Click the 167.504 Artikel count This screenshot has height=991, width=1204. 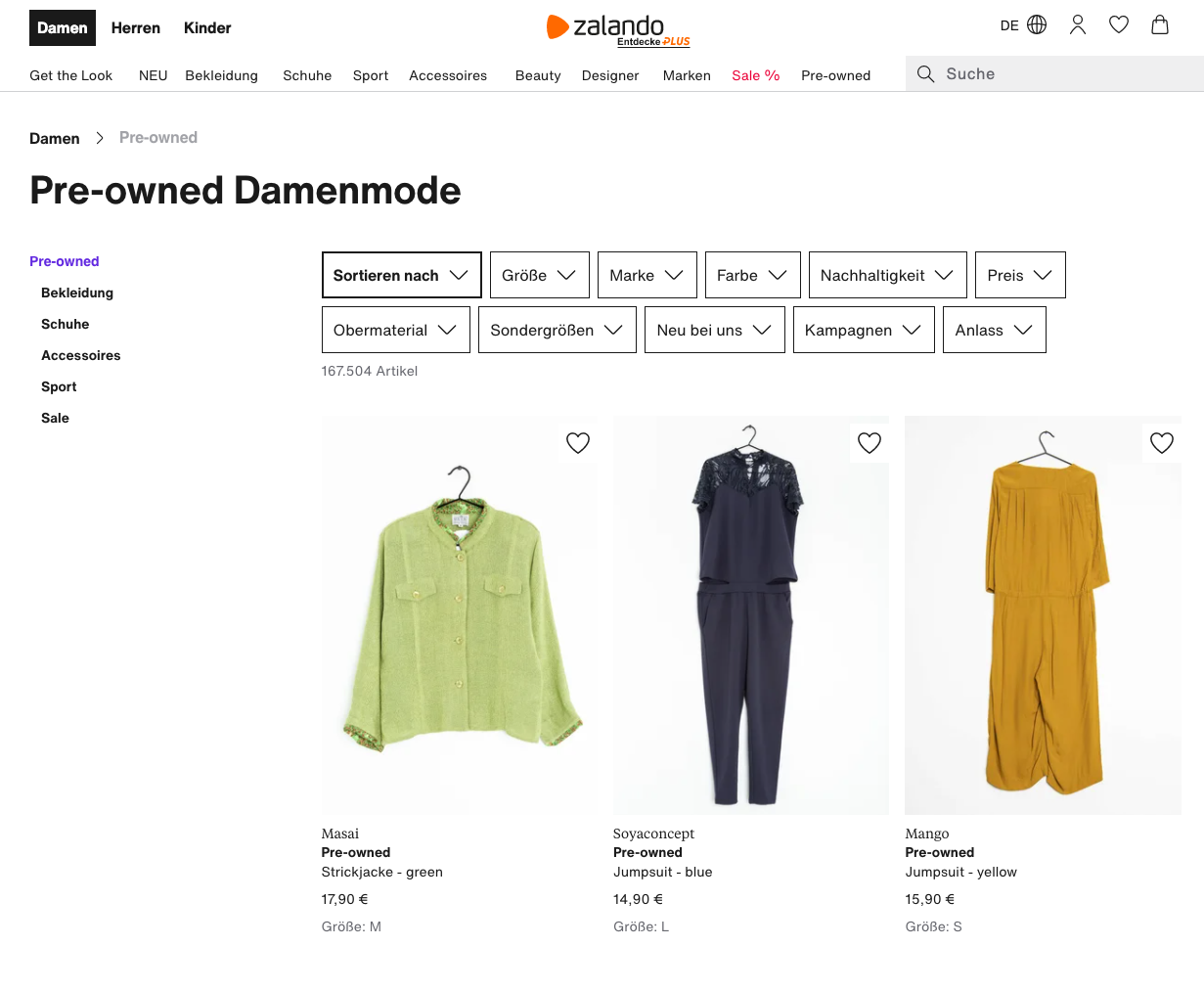coord(370,371)
